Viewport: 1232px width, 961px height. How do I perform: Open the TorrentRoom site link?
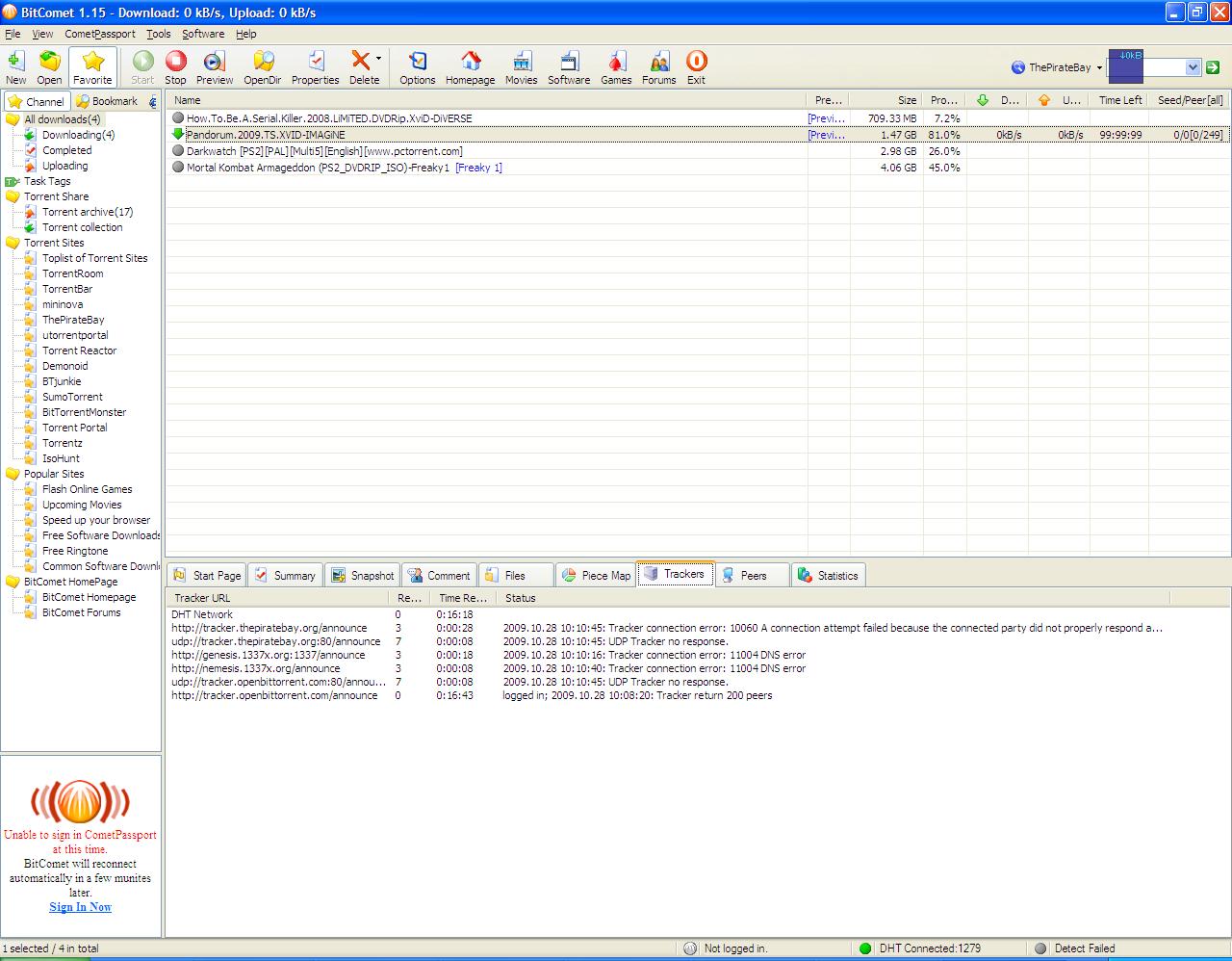tap(72, 273)
